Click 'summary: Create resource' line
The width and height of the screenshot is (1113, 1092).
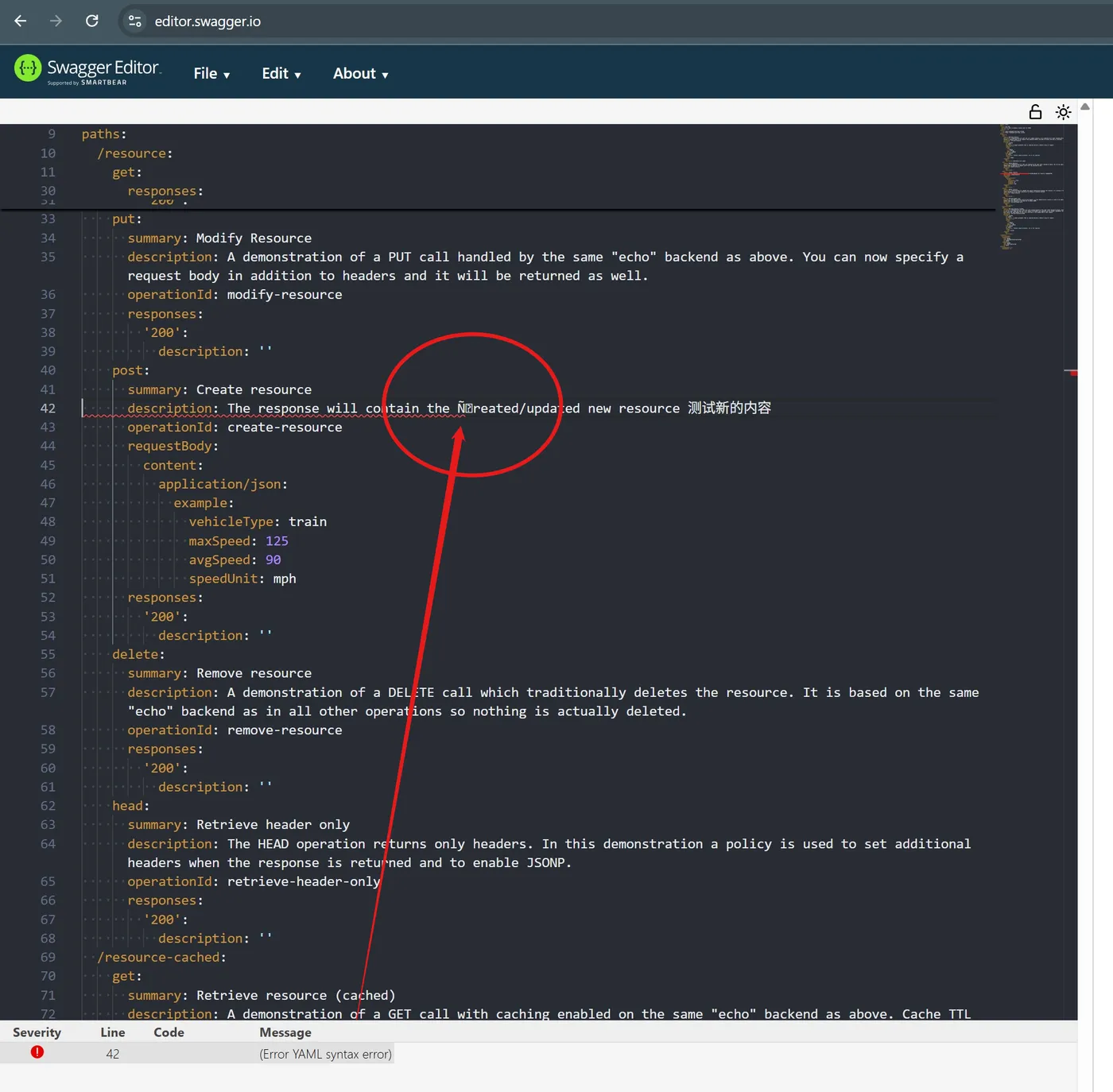point(219,389)
